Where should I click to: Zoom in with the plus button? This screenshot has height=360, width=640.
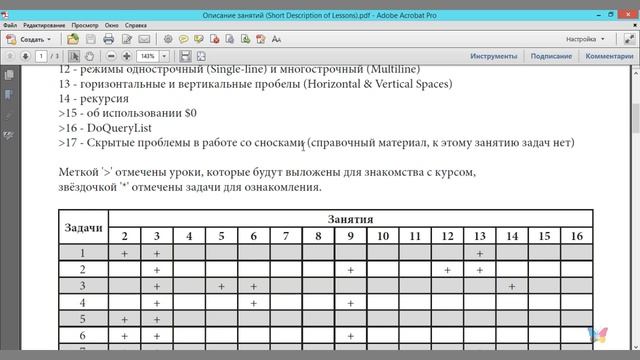pyautogui.click(x=127, y=56)
